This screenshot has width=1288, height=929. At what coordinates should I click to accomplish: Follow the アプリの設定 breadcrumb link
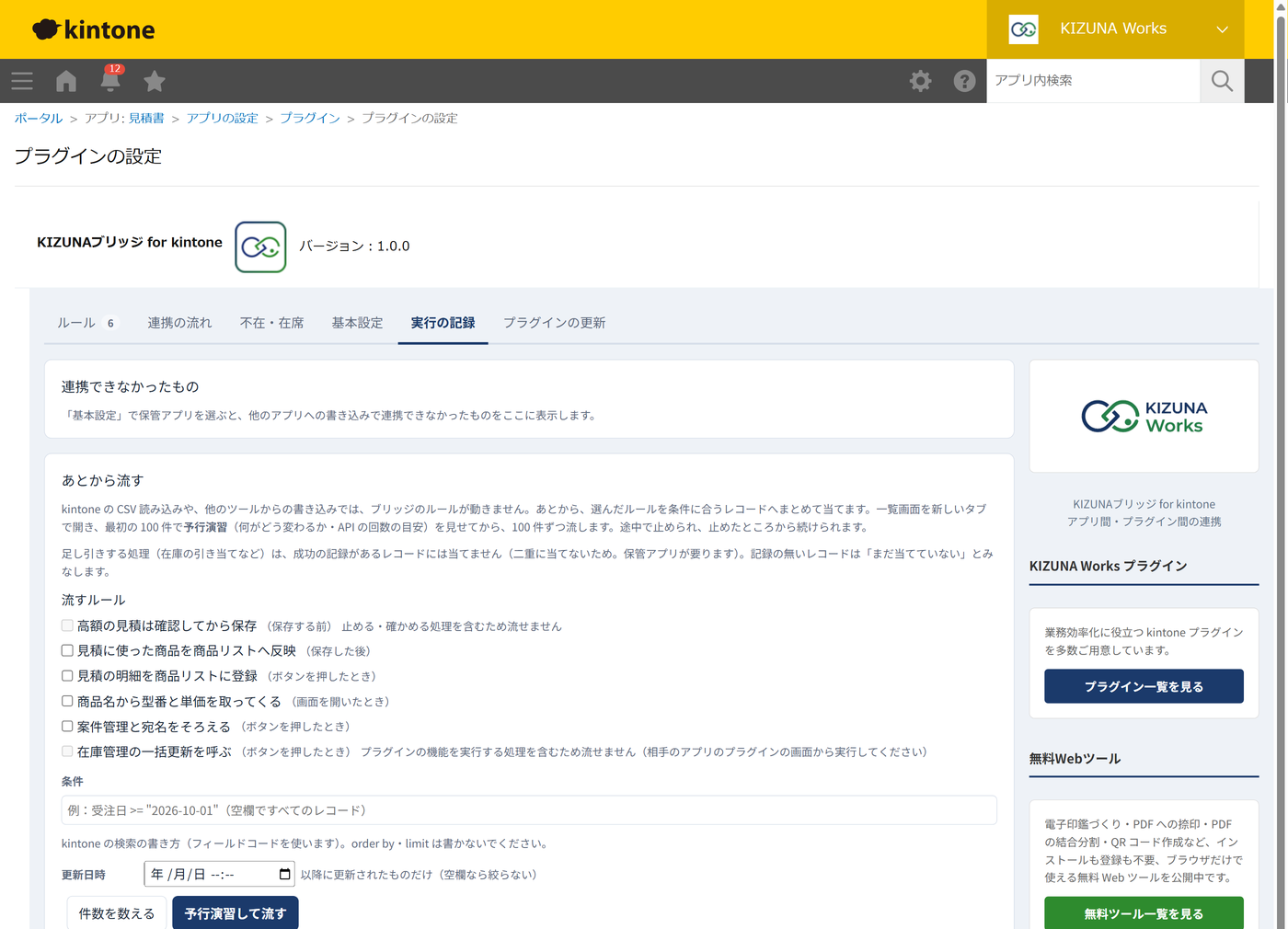click(222, 118)
